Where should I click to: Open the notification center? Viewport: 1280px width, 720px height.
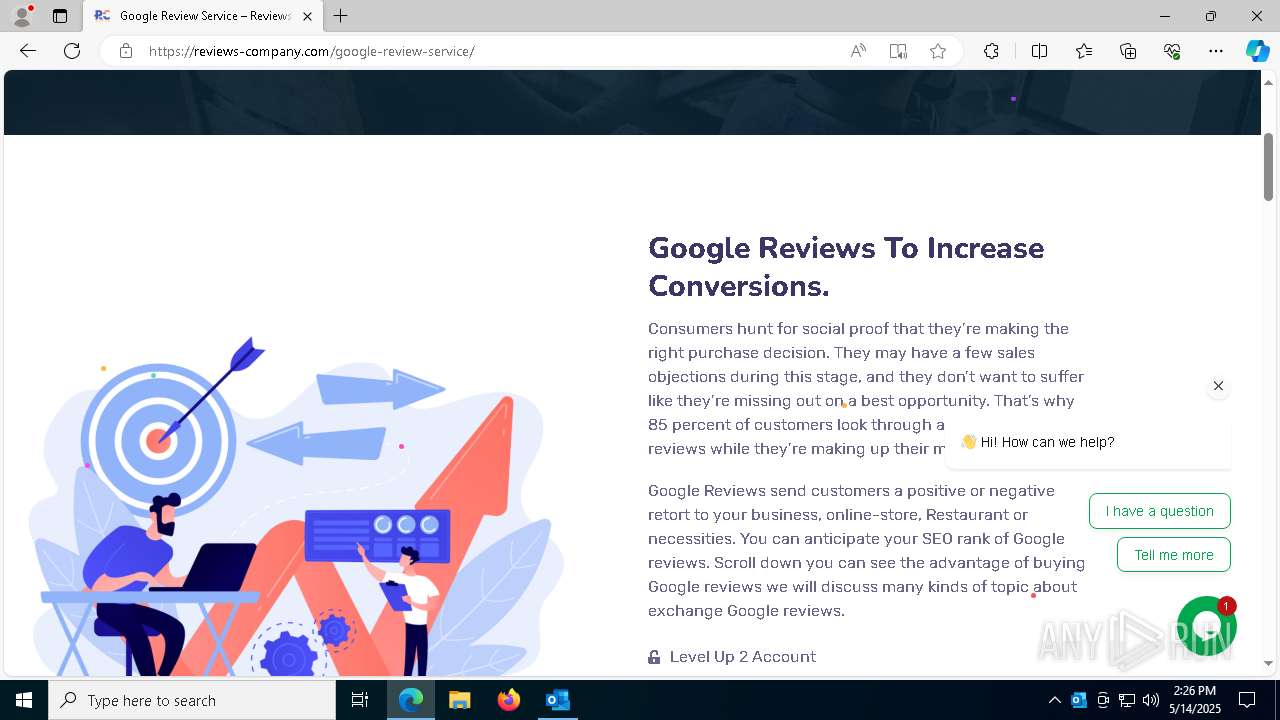[1247, 700]
